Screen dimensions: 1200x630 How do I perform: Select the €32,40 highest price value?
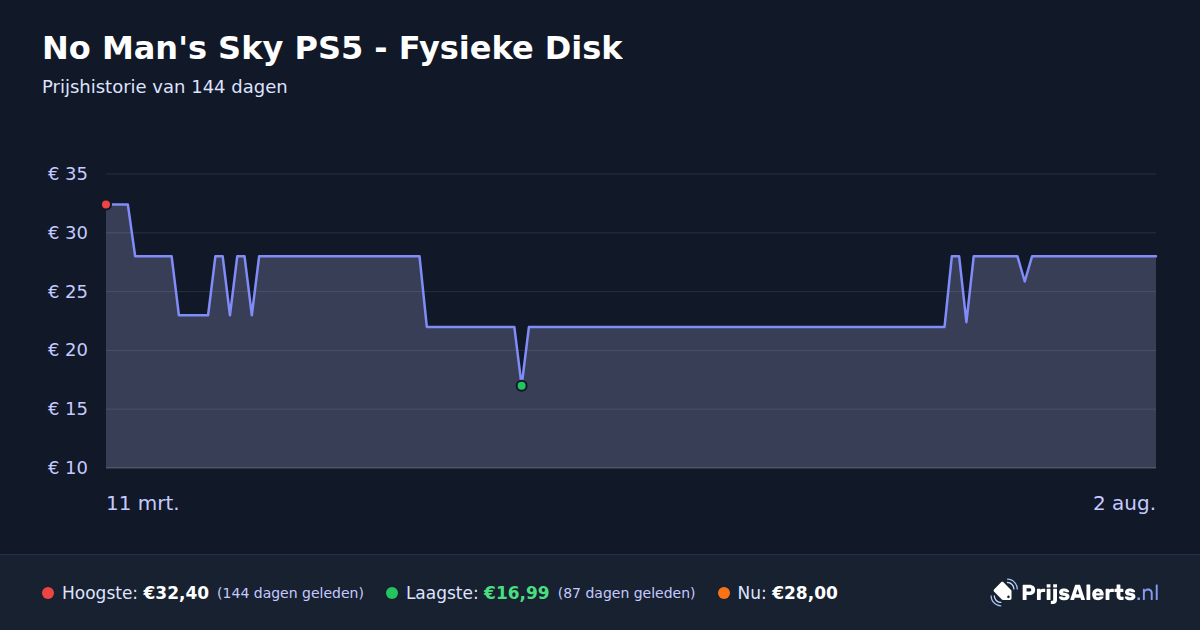tap(176, 593)
